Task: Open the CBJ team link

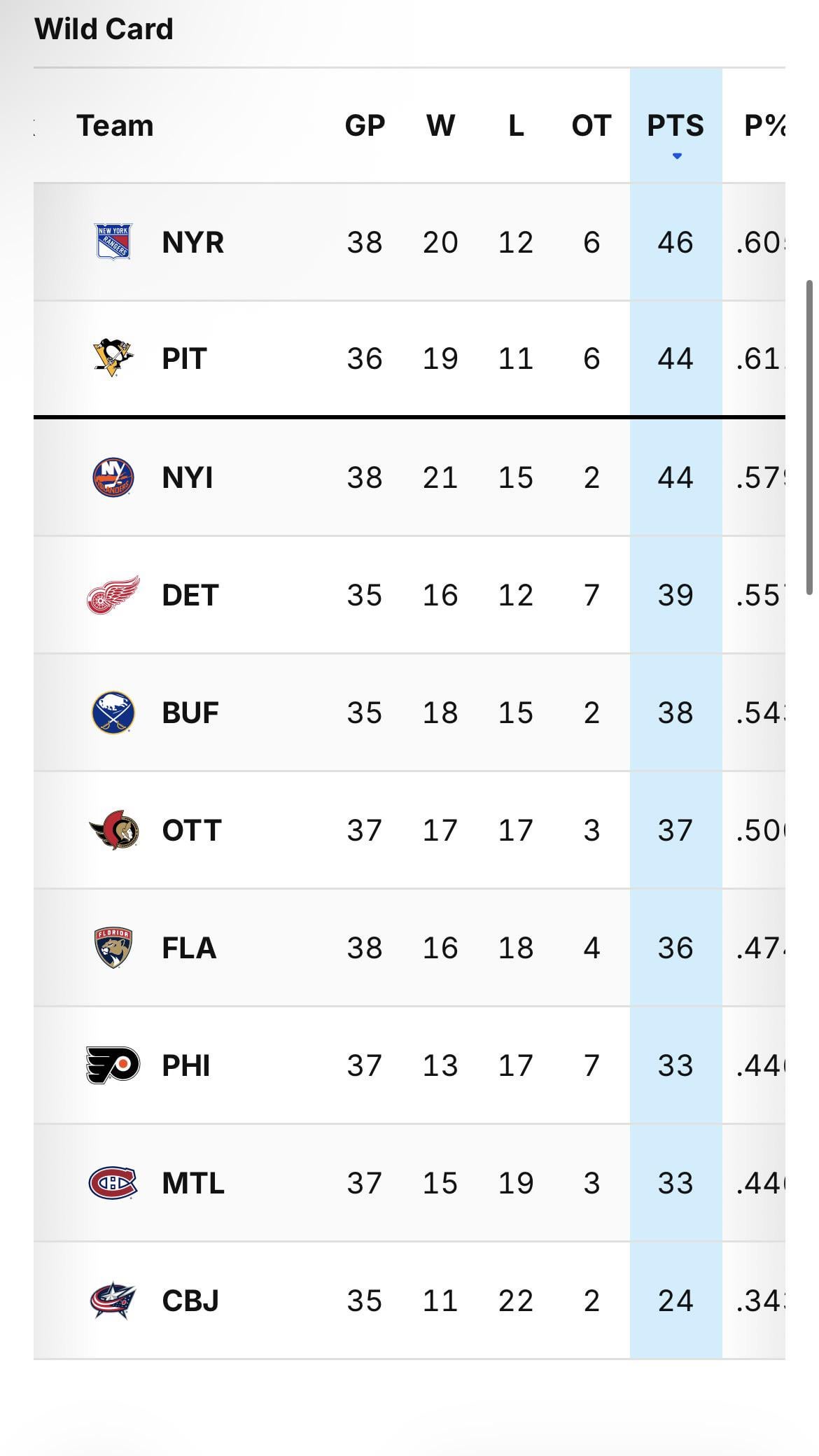Action: click(190, 1301)
